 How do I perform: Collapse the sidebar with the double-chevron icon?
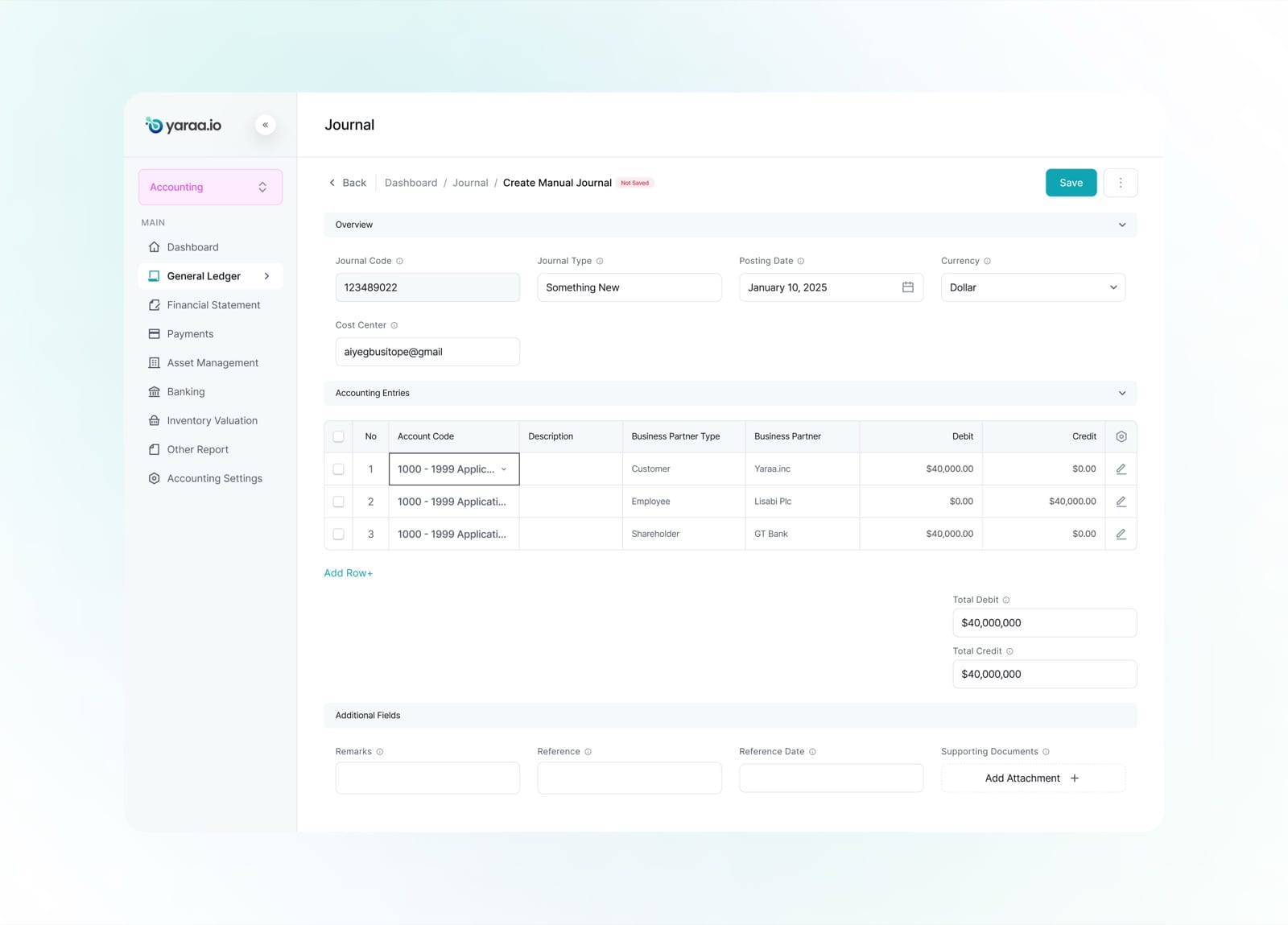265,125
